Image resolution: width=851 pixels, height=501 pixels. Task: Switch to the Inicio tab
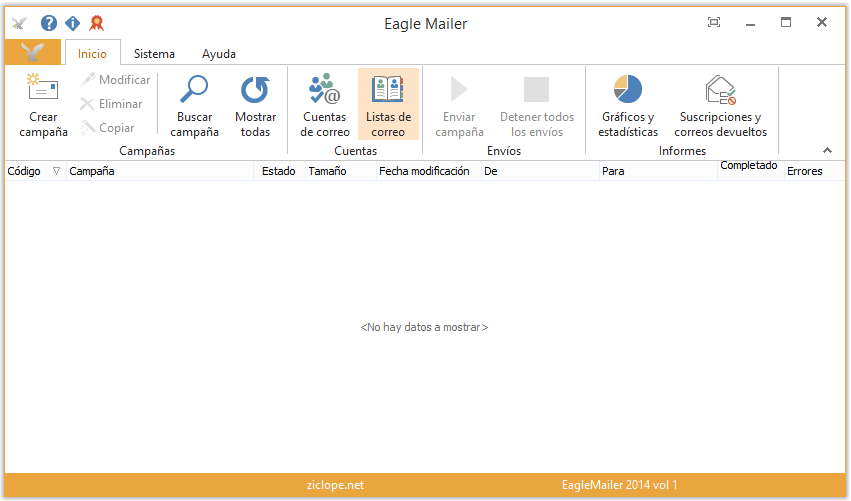coord(92,54)
